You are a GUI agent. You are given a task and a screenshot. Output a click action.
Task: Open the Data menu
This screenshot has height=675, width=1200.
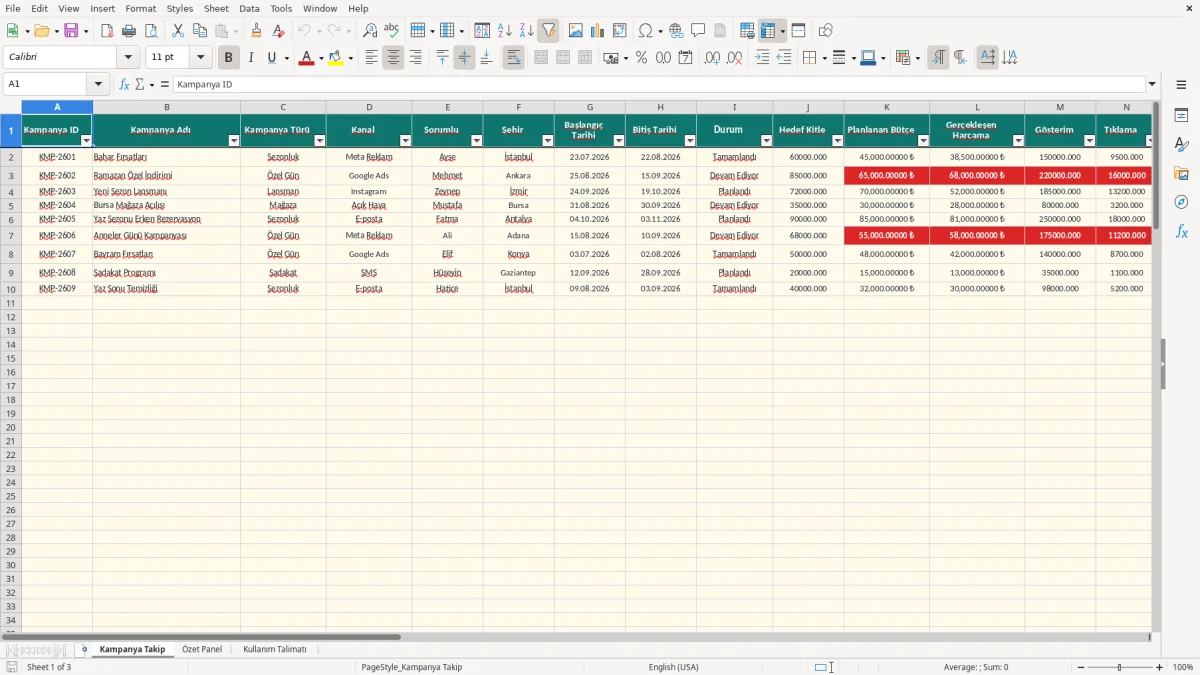point(249,8)
